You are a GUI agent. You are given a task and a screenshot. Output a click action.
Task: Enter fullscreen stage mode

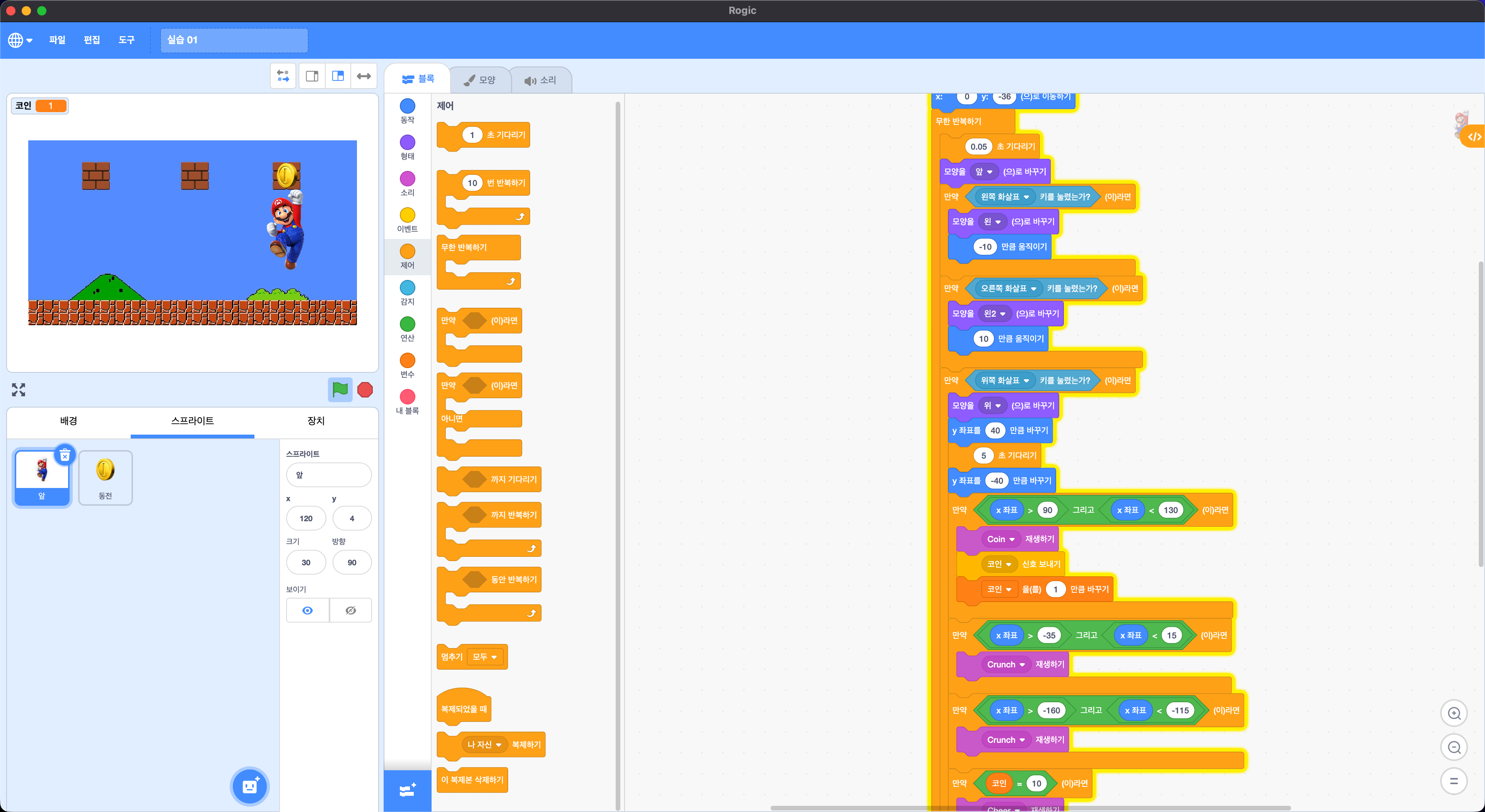click(19, 390)
